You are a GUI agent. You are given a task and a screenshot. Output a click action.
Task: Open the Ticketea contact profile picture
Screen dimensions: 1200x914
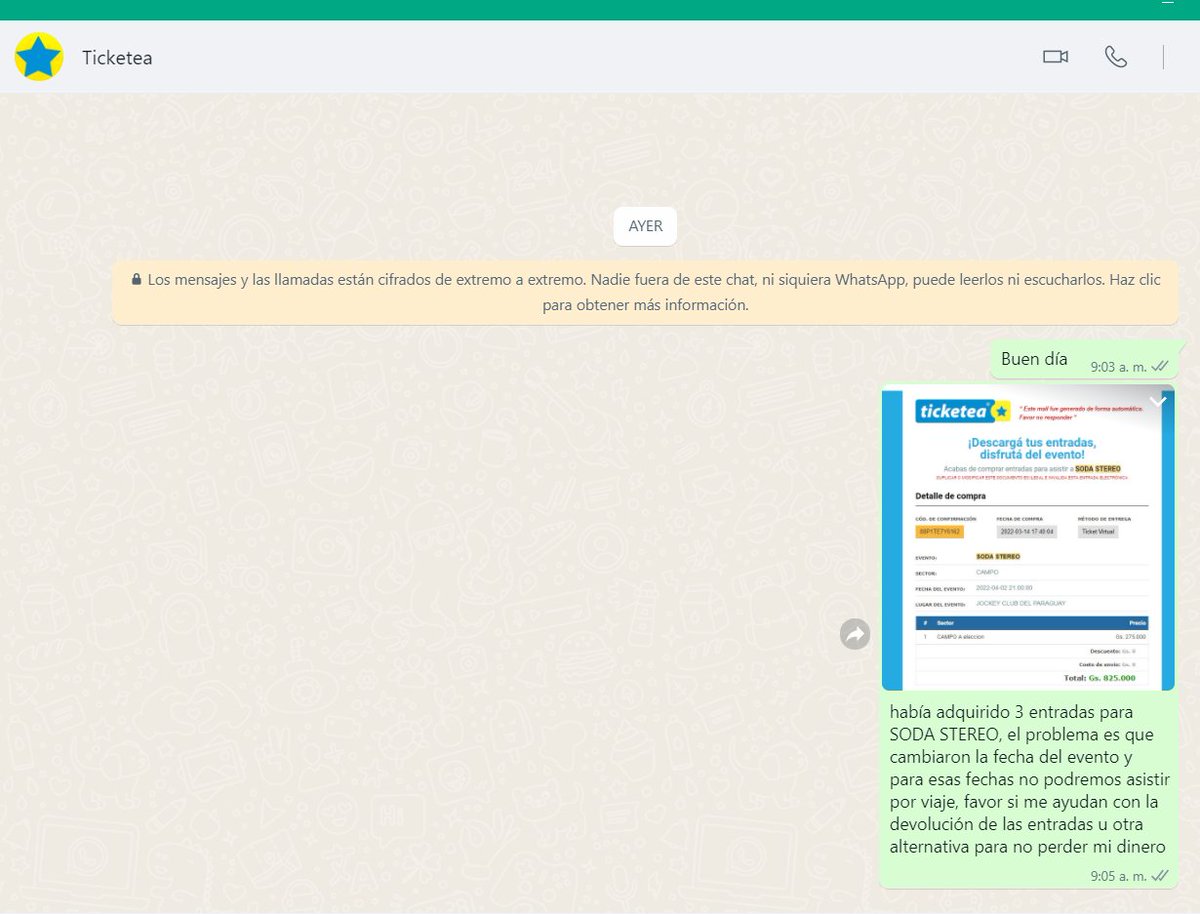(39, 57)
